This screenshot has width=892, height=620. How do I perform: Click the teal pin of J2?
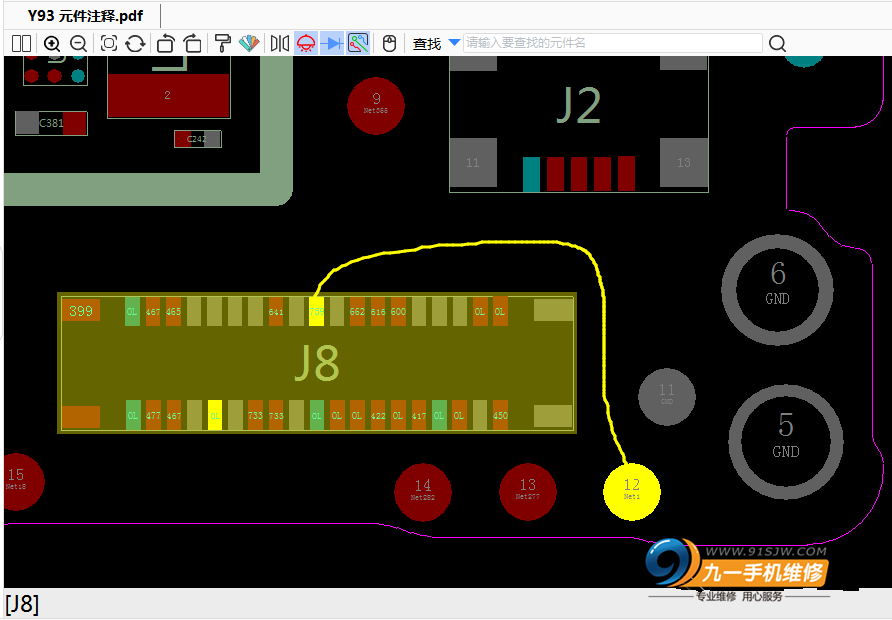point(531,174)
